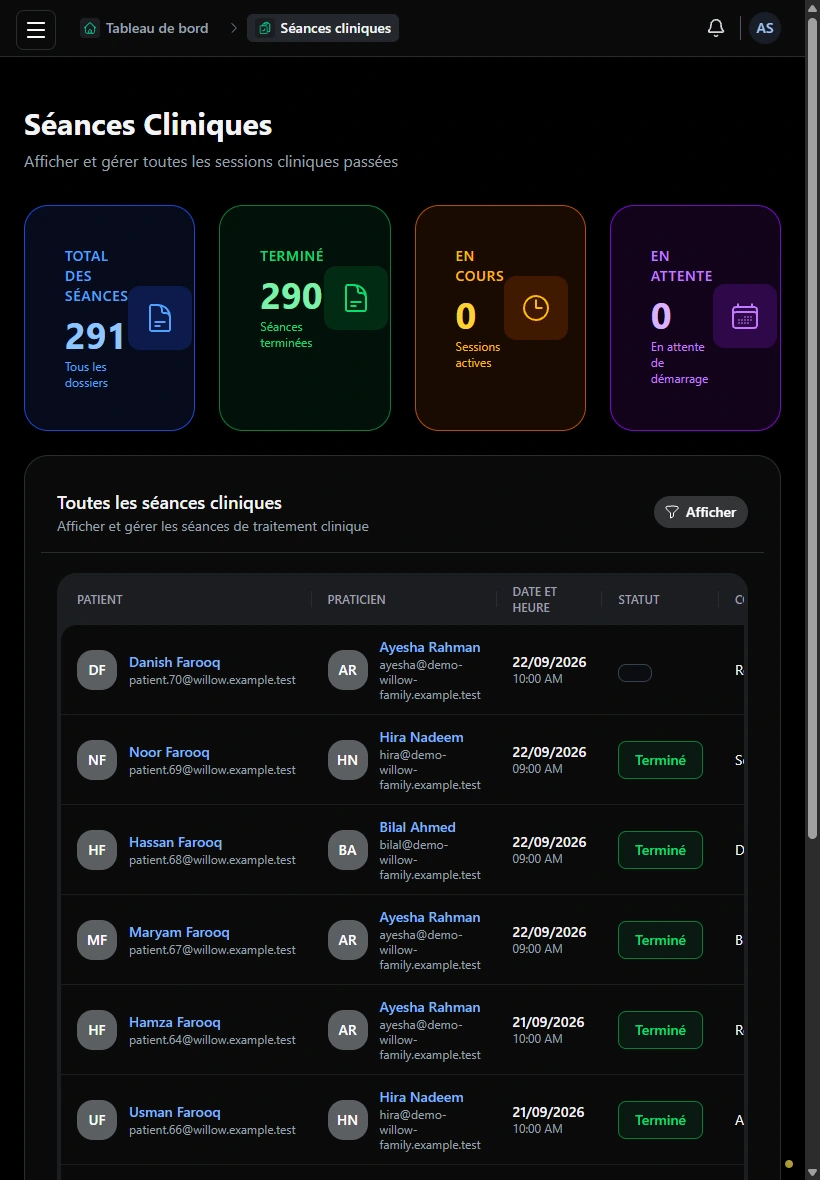Click 22/09/2026 date in Danish Farooq row

click(x=549, y=662)
